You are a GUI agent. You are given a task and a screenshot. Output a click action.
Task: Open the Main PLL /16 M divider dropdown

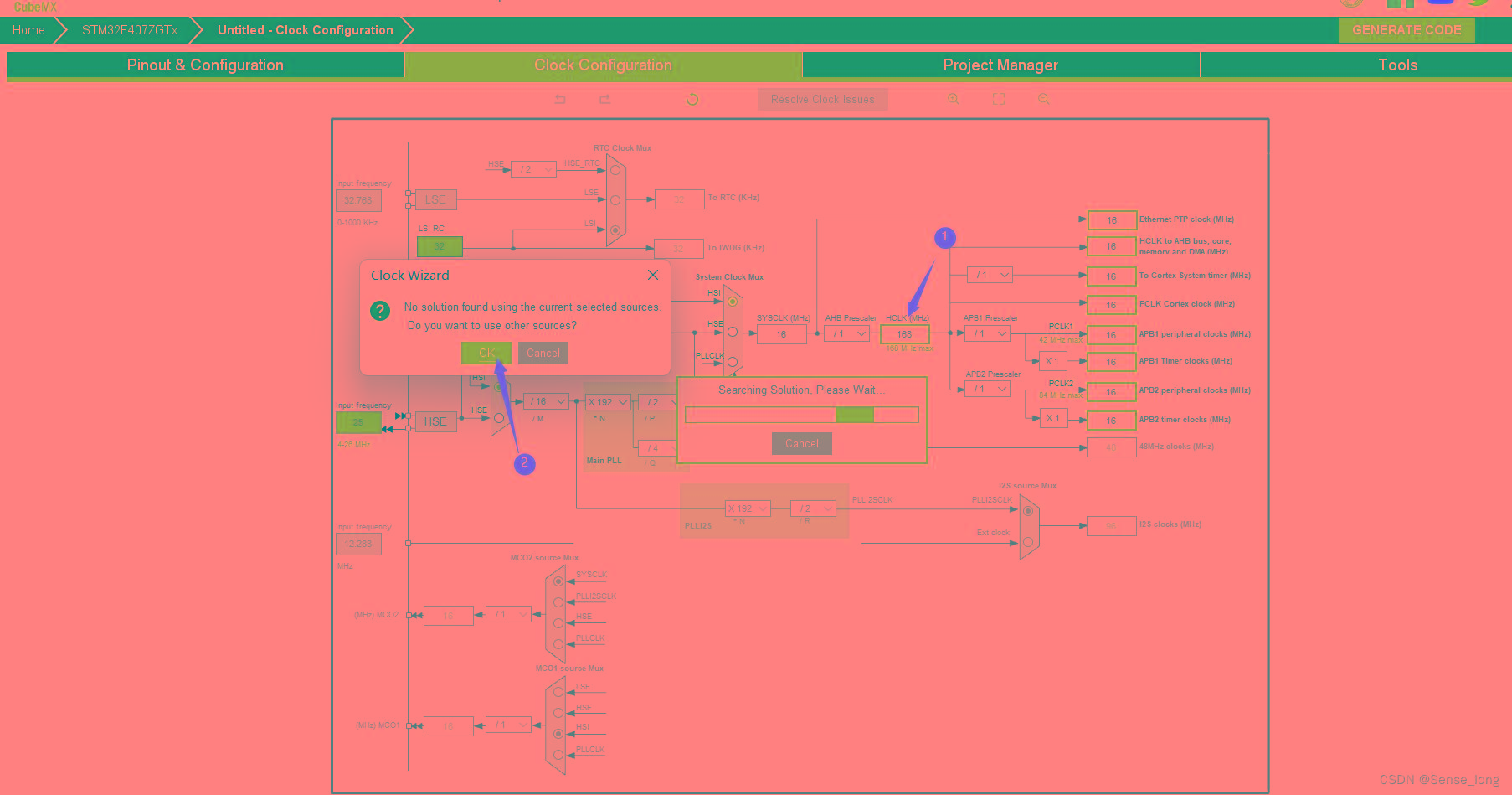click(x=547, y=401)
